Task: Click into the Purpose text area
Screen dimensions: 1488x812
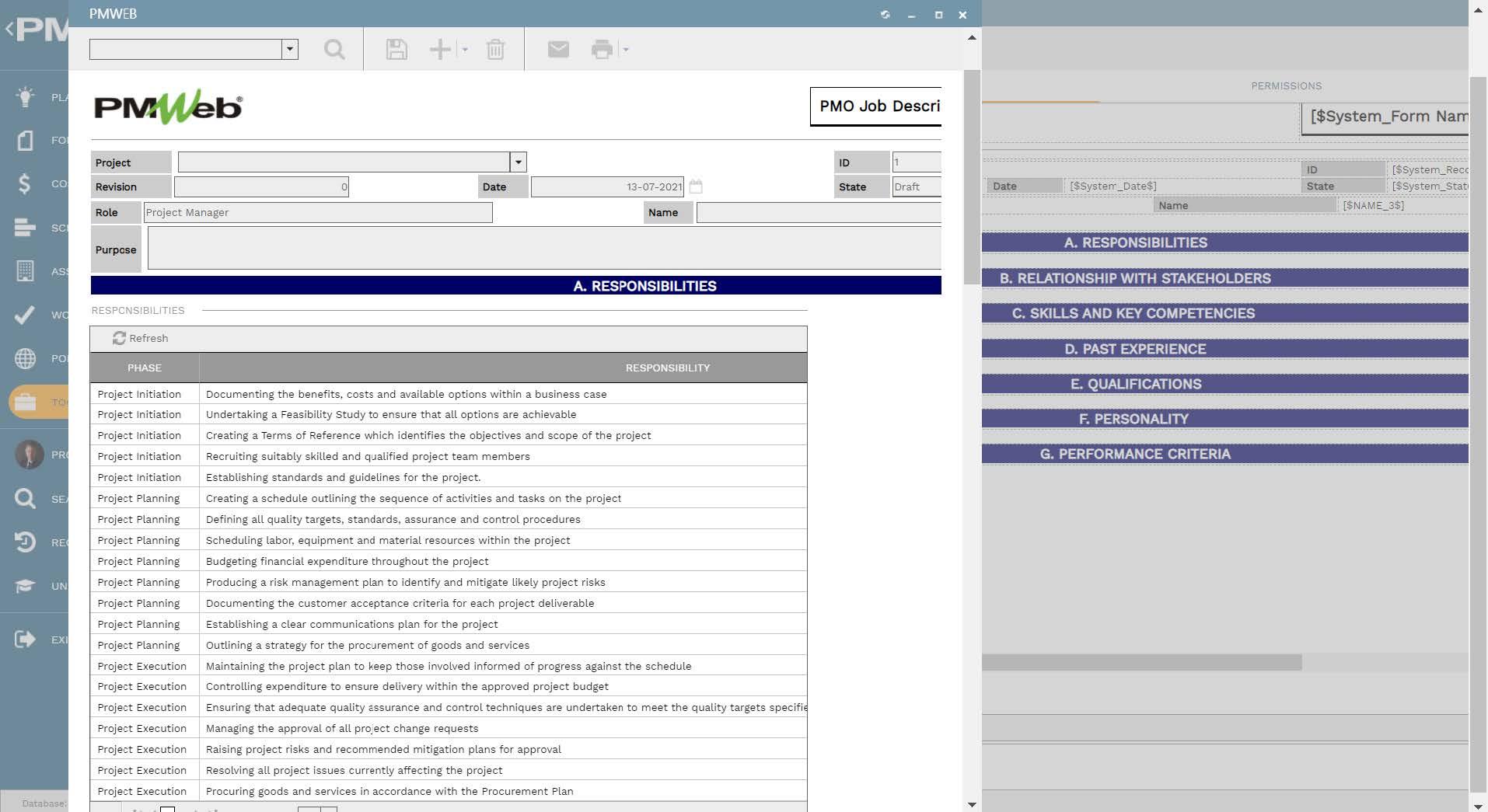Action: point(544,249)
